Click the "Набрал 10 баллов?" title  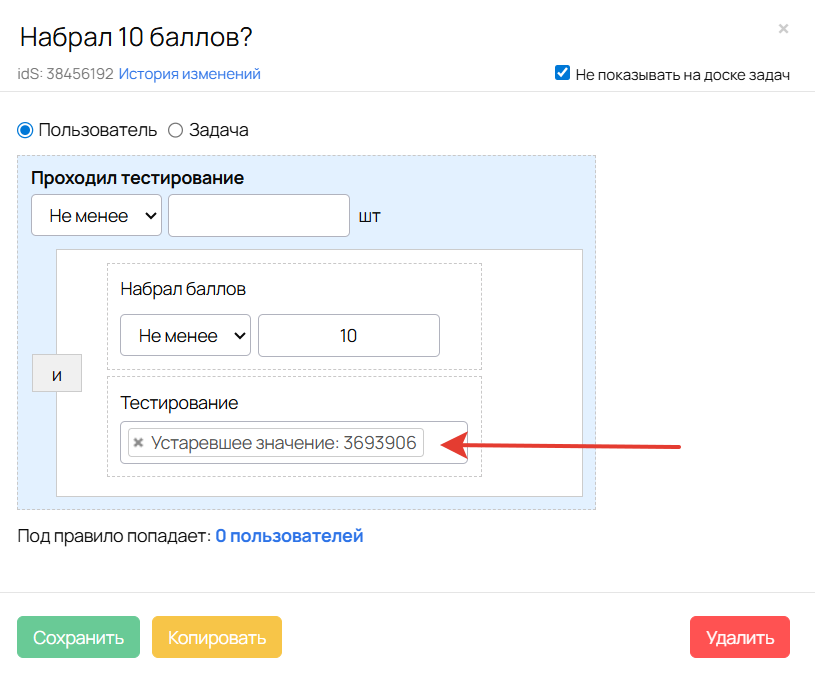(x=136, y=37)
